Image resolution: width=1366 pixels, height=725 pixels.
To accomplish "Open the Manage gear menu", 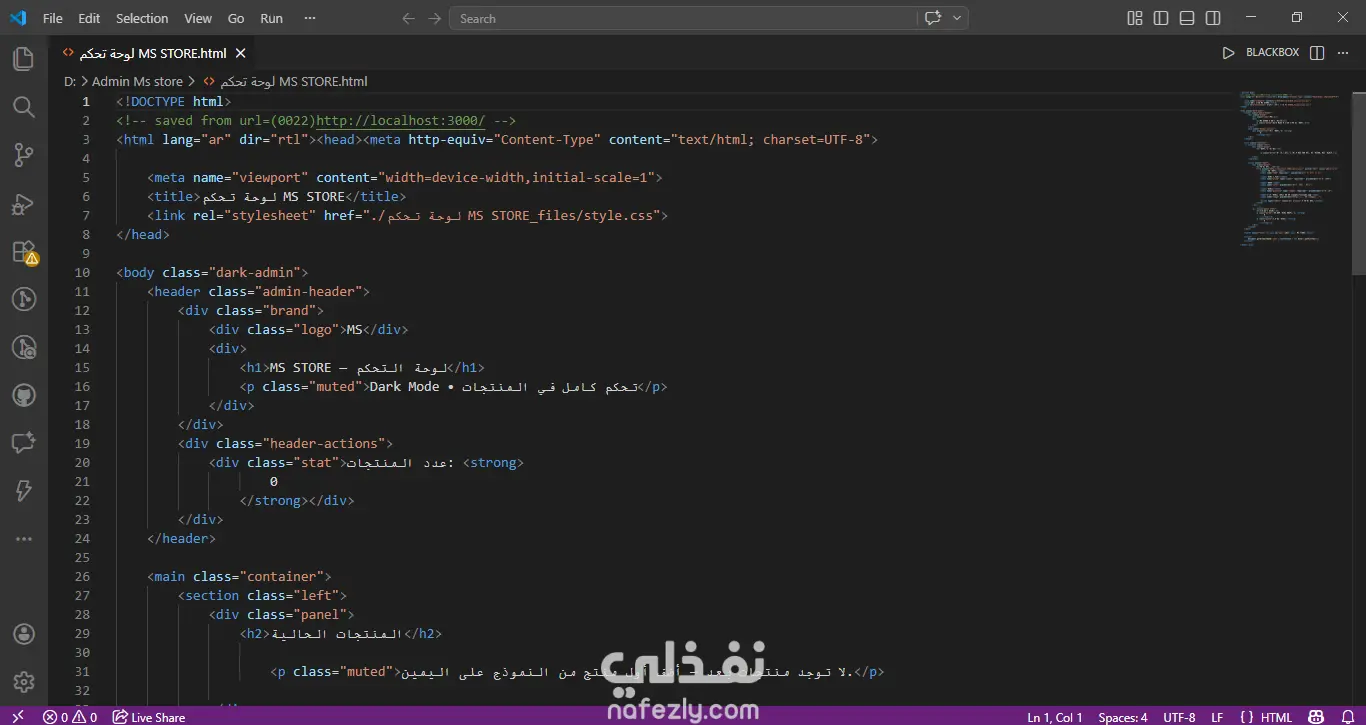I will pos(24,682).
